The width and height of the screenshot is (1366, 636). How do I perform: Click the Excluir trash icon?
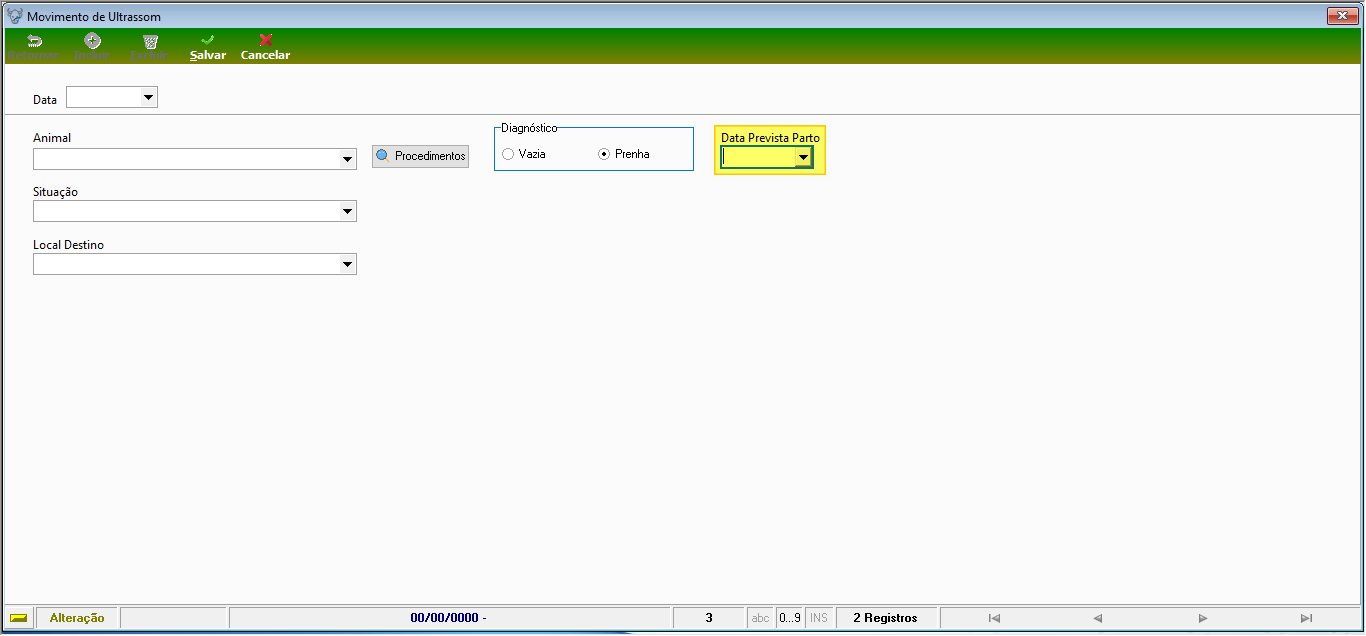(x=150, y=42)
